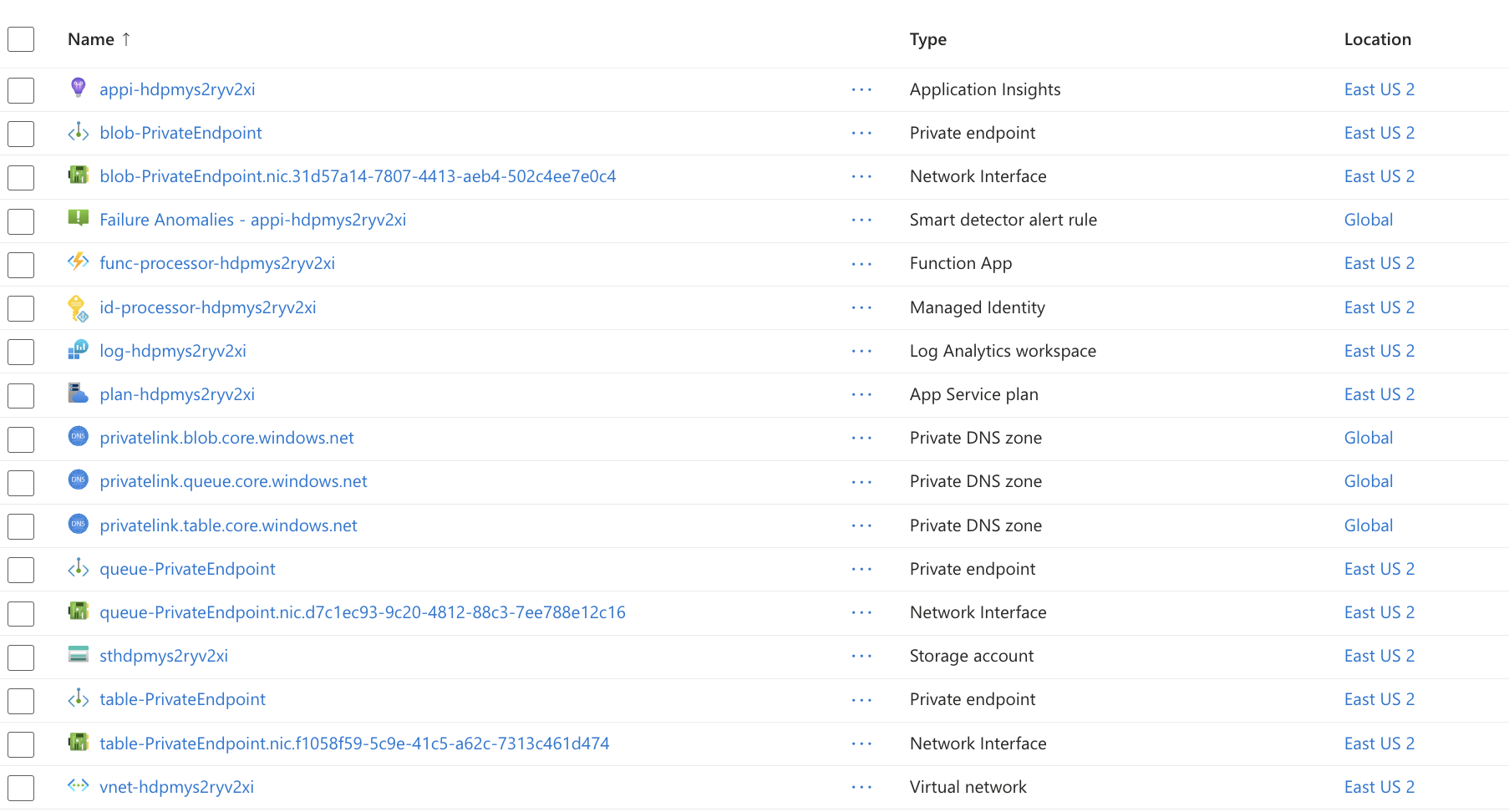This screenshot has width=1509, height=812.
Task: Check the row for queue-PrivateEndpoint
Action: pyautogui.click(x=20, y=570)
